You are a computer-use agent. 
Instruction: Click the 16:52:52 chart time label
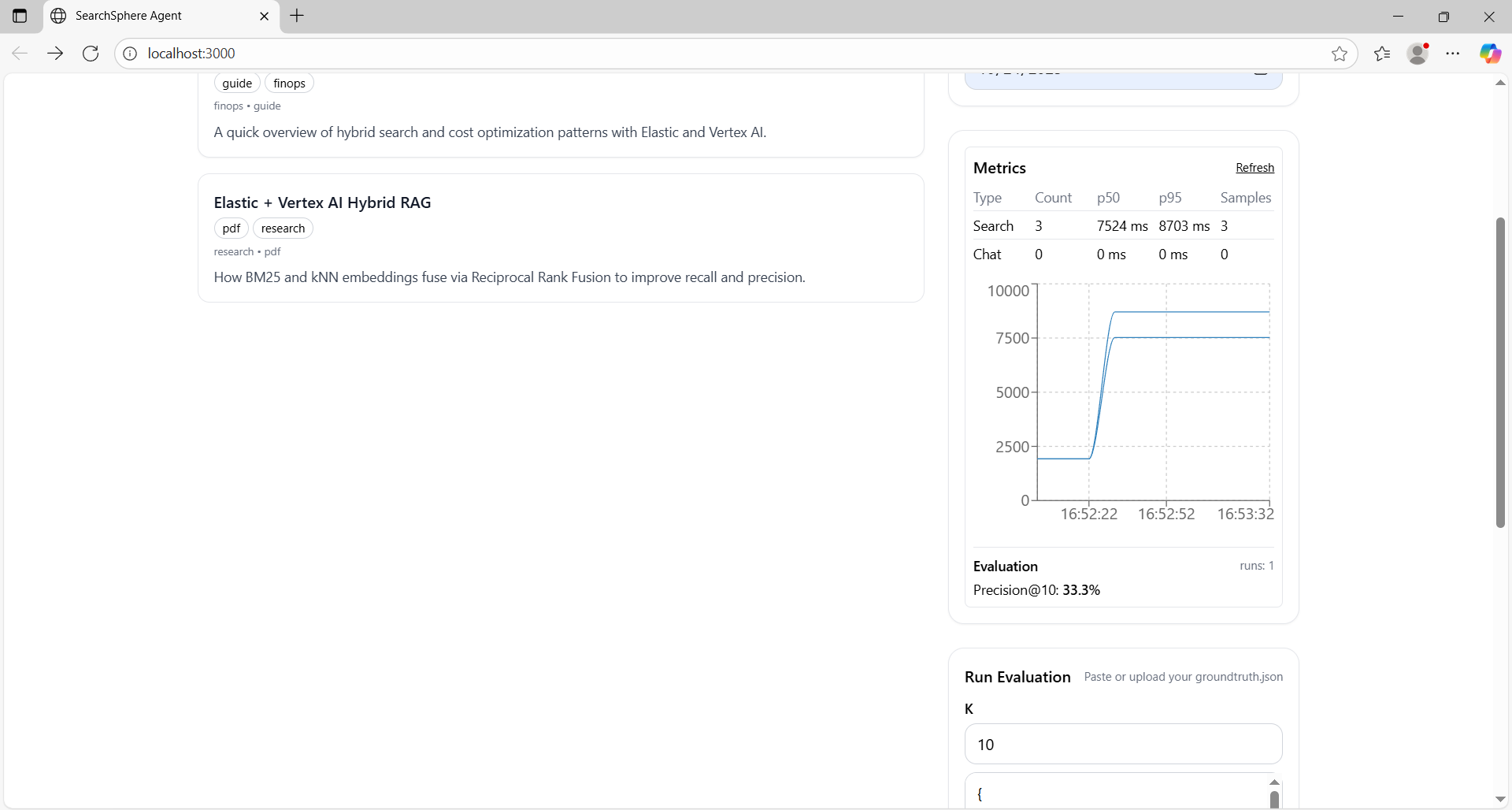1166,514
